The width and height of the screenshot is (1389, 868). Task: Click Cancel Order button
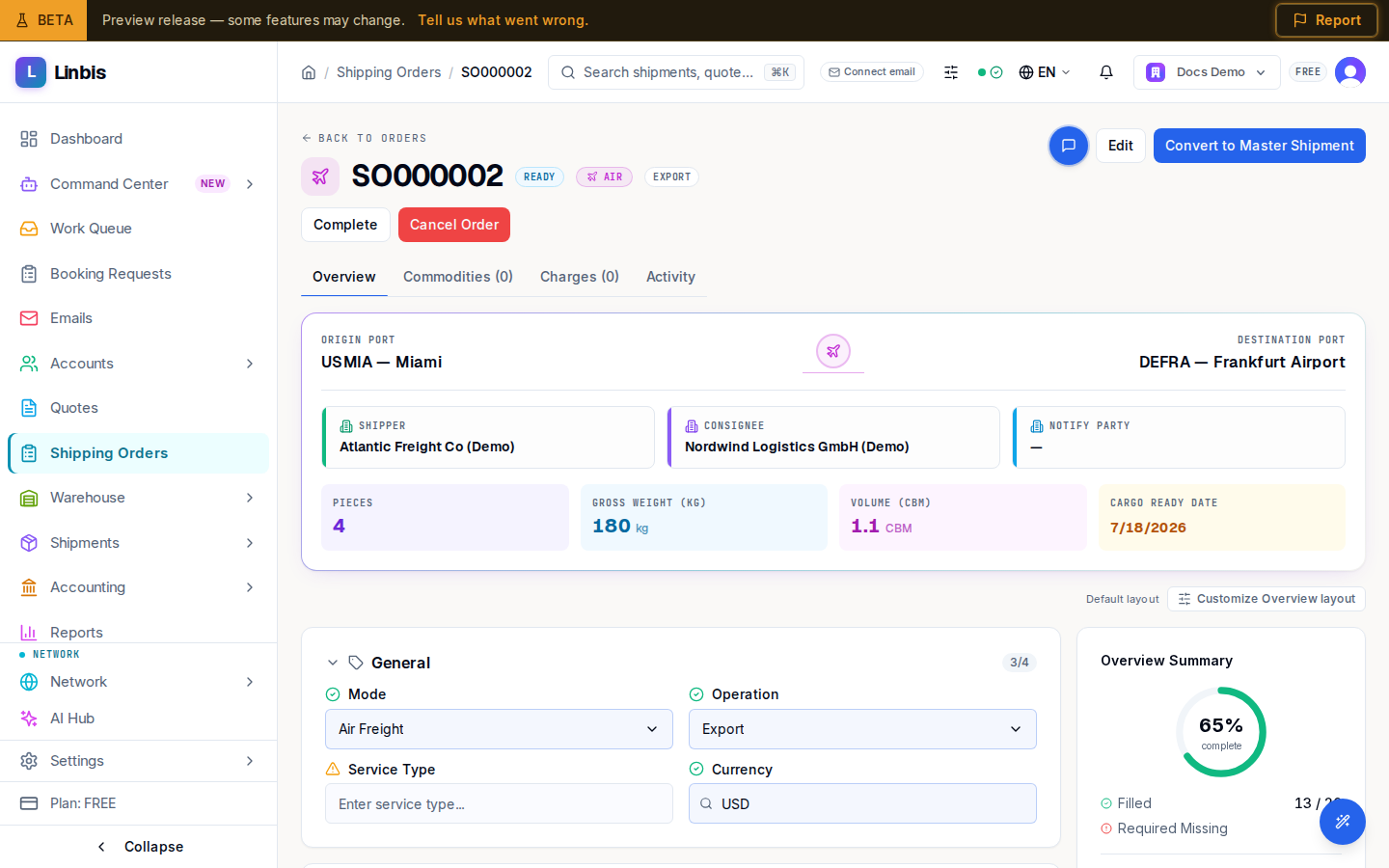coord(454,225)
